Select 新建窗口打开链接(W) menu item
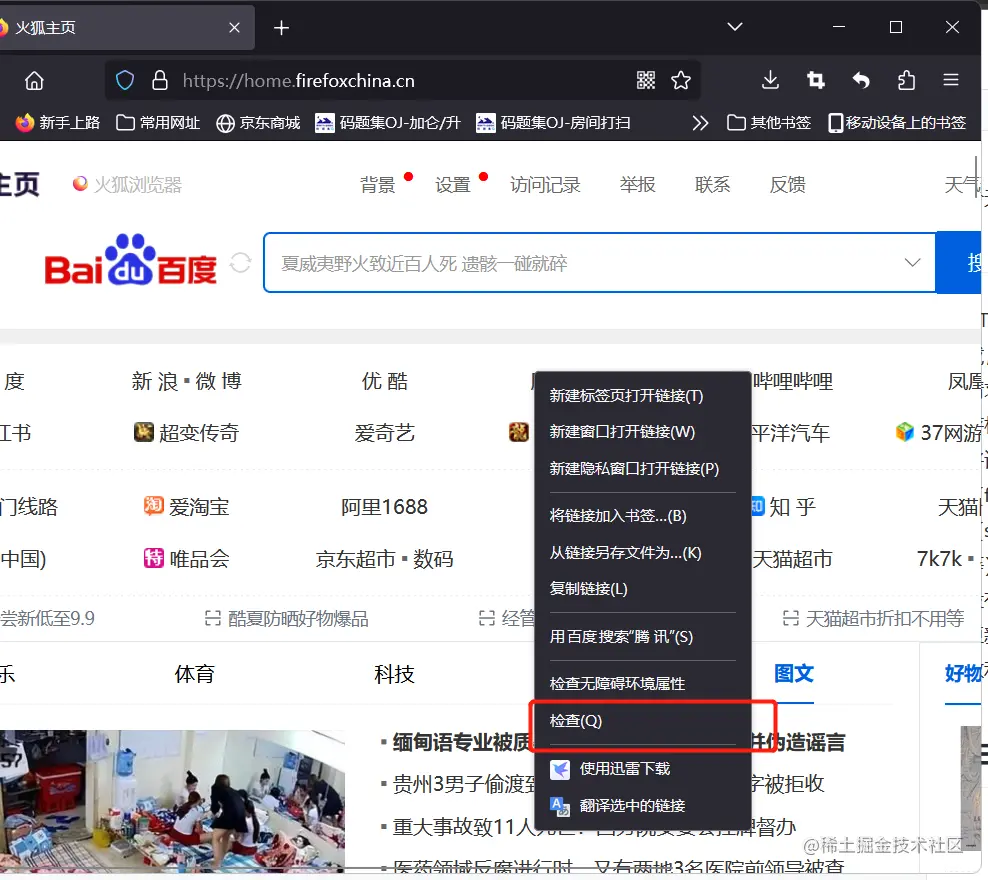The height and width of the screenshot is (880, 988). [x=643, y=431]
